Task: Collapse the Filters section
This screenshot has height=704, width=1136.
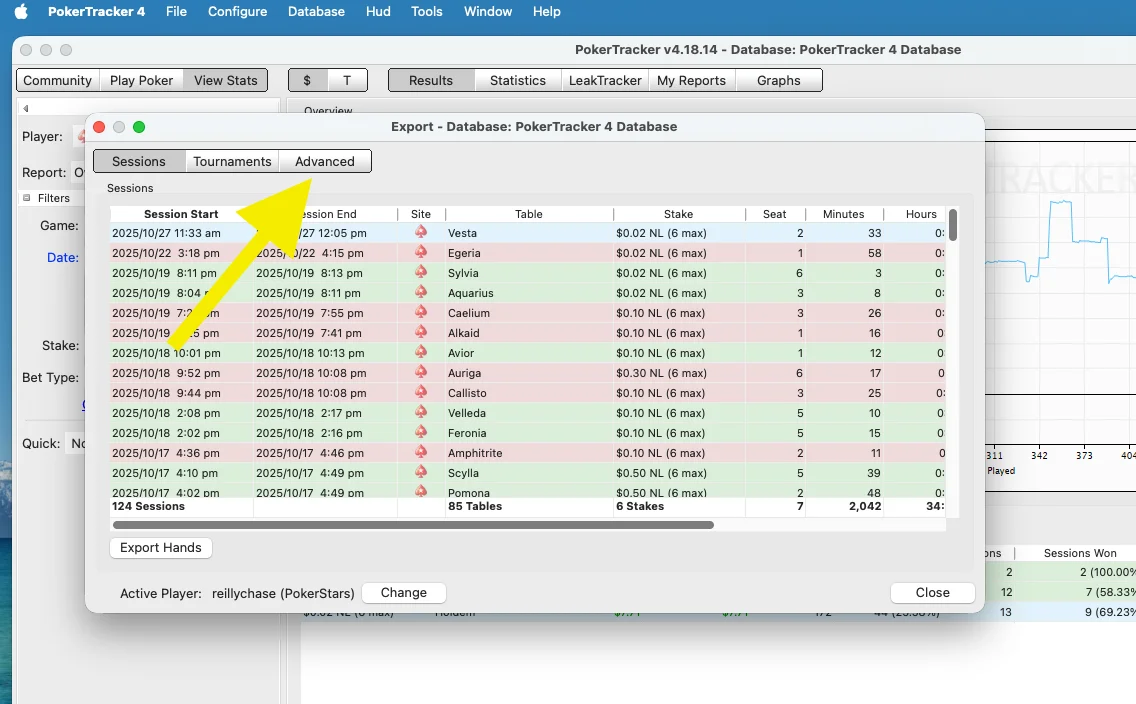Action: point(27,198)
